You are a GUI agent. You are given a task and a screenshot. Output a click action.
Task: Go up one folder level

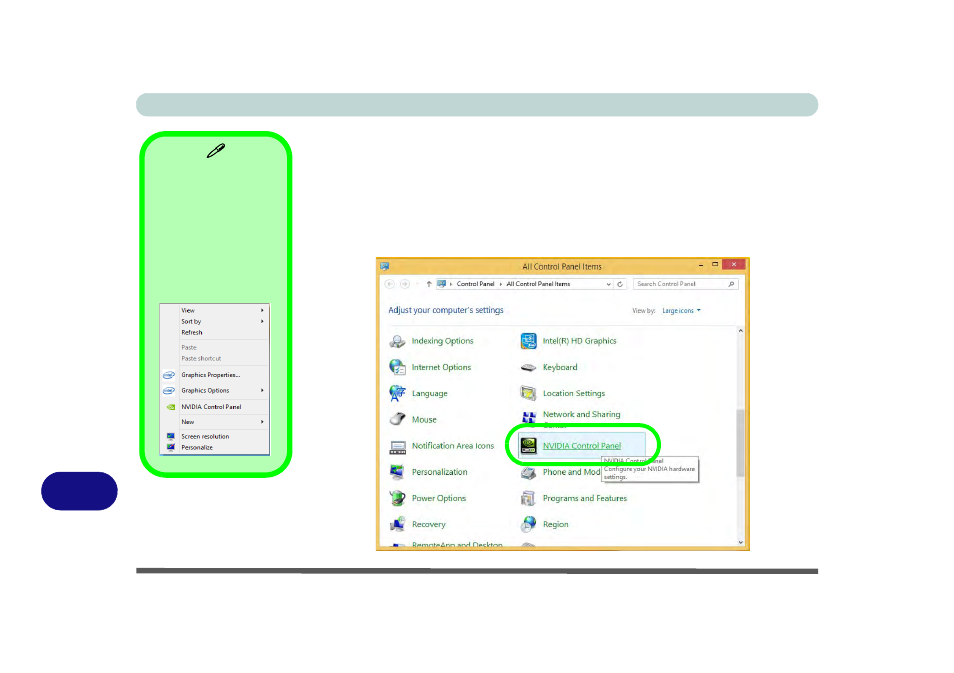[x=429, y=284]
